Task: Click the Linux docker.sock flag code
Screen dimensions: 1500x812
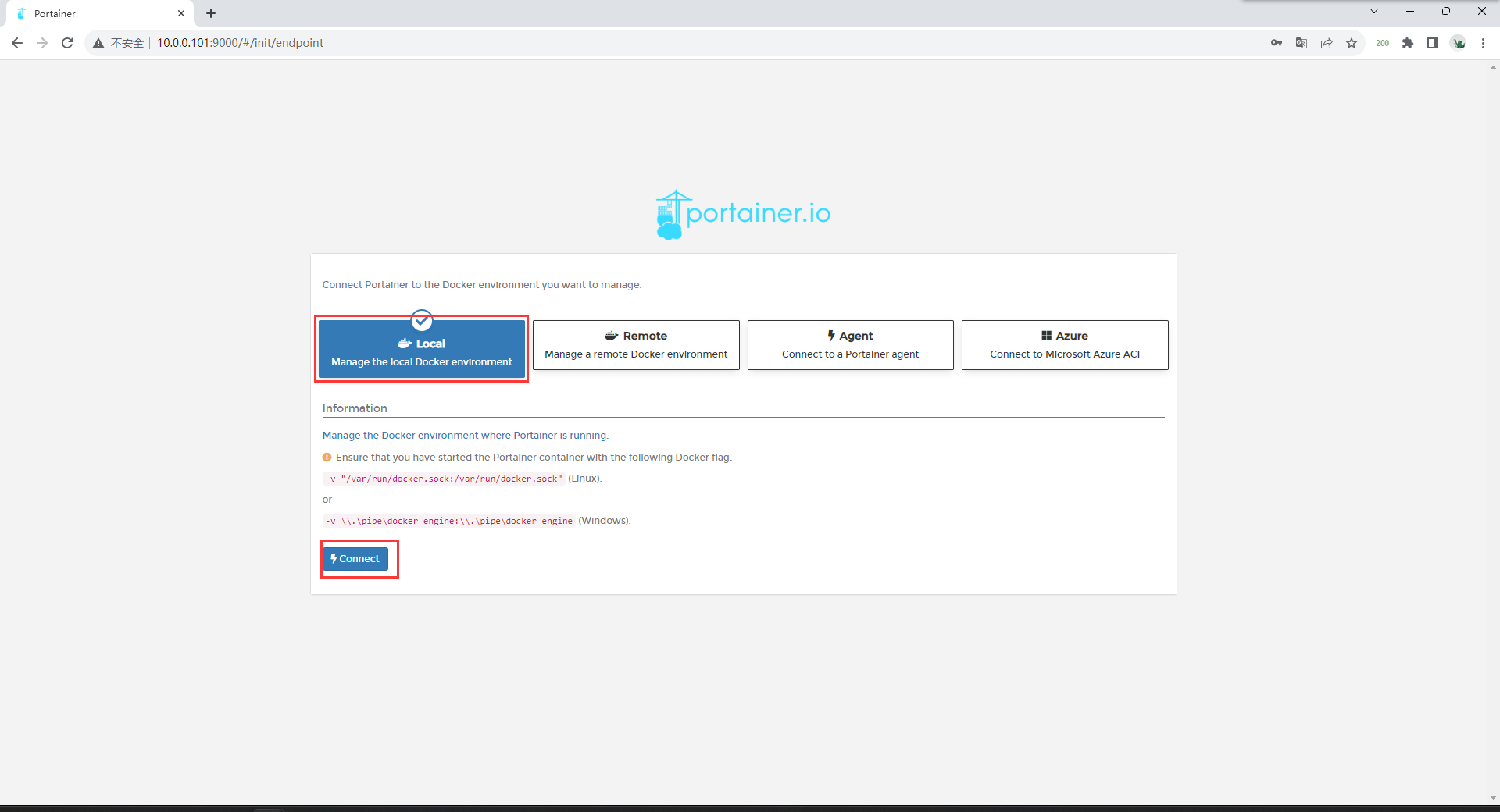Action: click(x=444, y=479)
